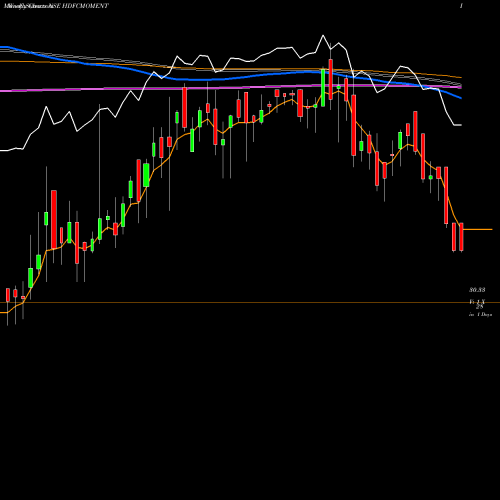Image resolution: width=500 pixels, height=500 pixels.
Task: Click the last red candlestick on the right
Action: pyautogui.click(x=461, y=237)
